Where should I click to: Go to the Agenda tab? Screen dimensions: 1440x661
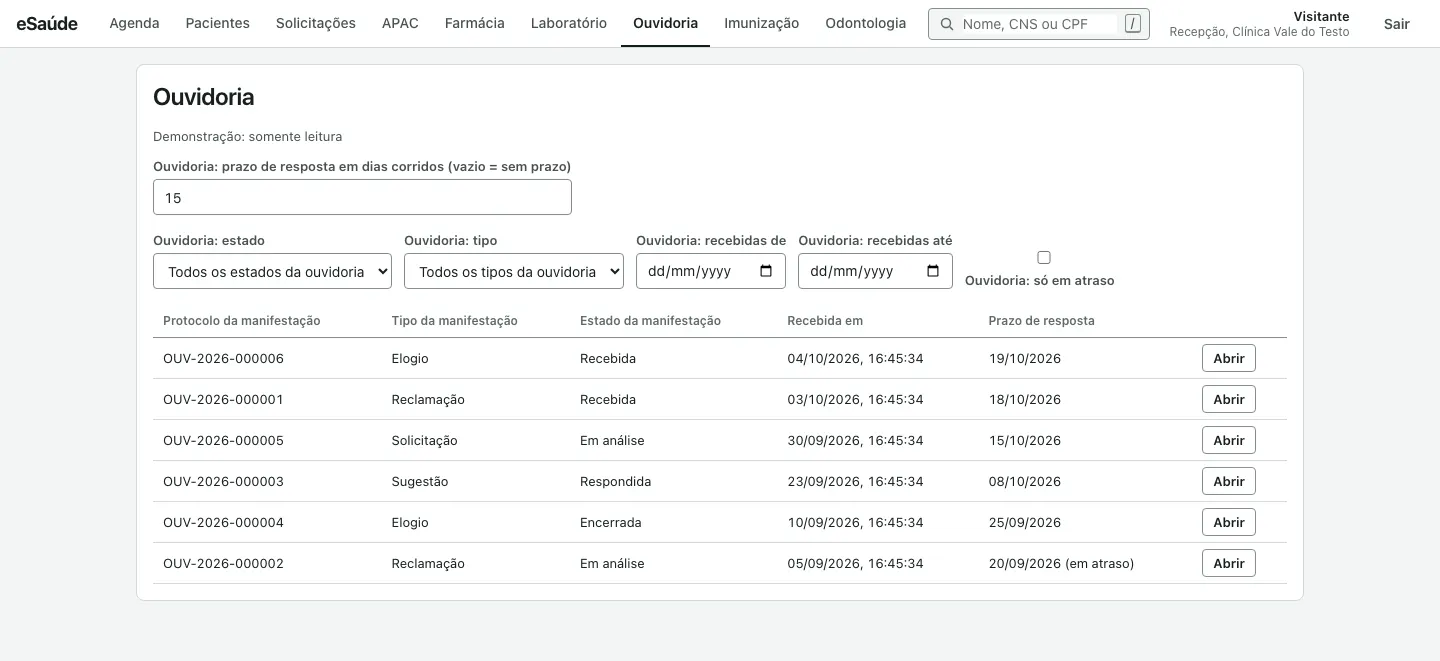click(134, 23)
